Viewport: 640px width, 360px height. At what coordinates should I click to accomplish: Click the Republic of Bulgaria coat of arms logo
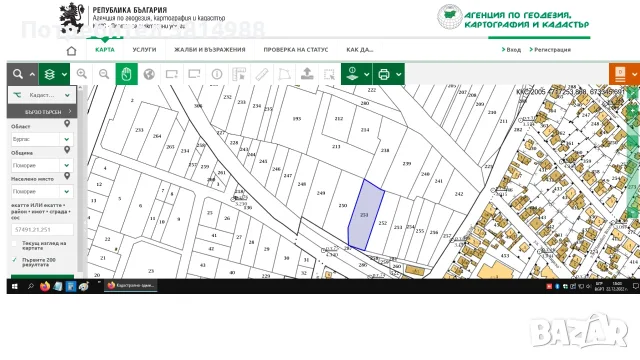72,18
